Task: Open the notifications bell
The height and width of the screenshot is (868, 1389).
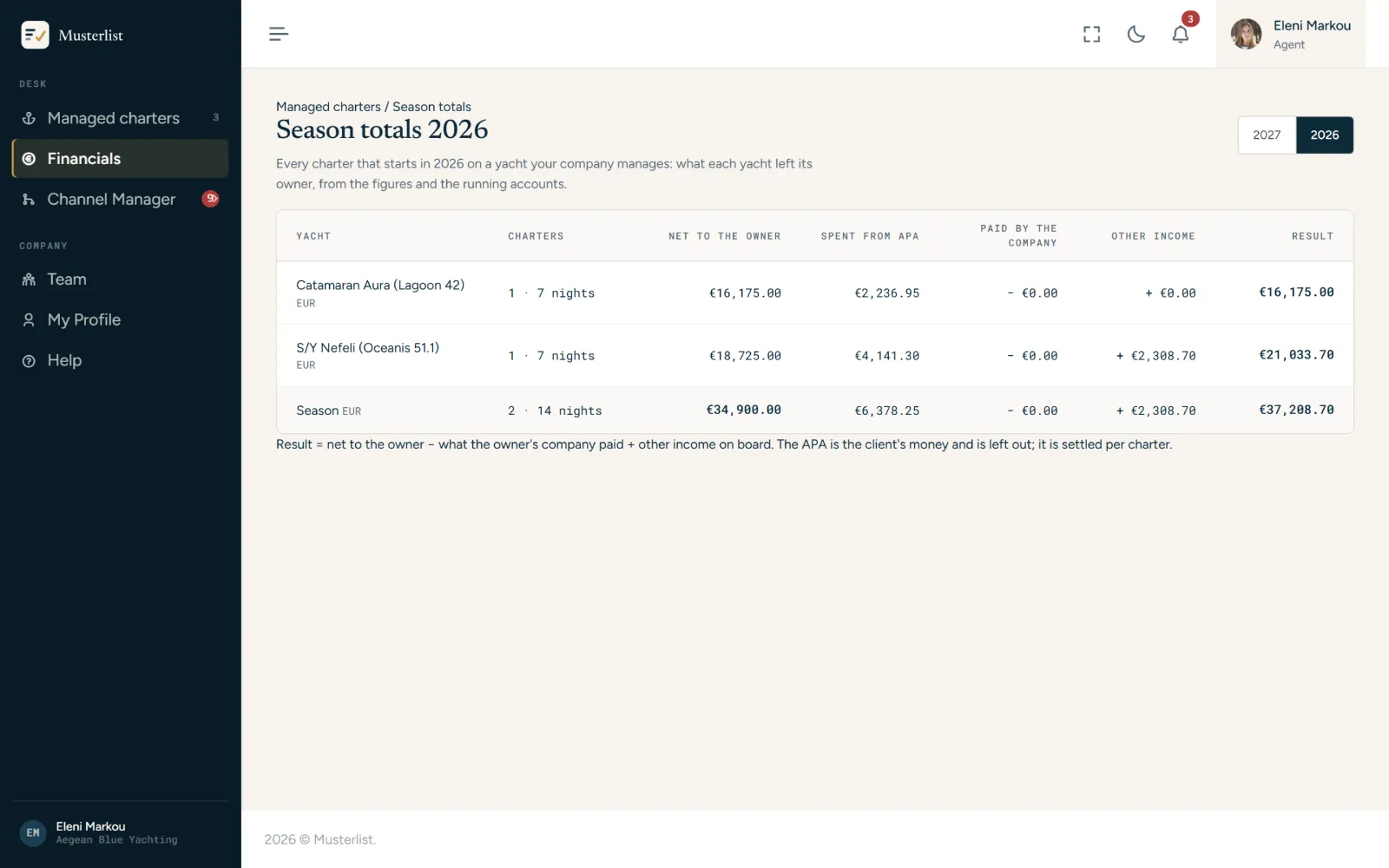Action: 1180,34
